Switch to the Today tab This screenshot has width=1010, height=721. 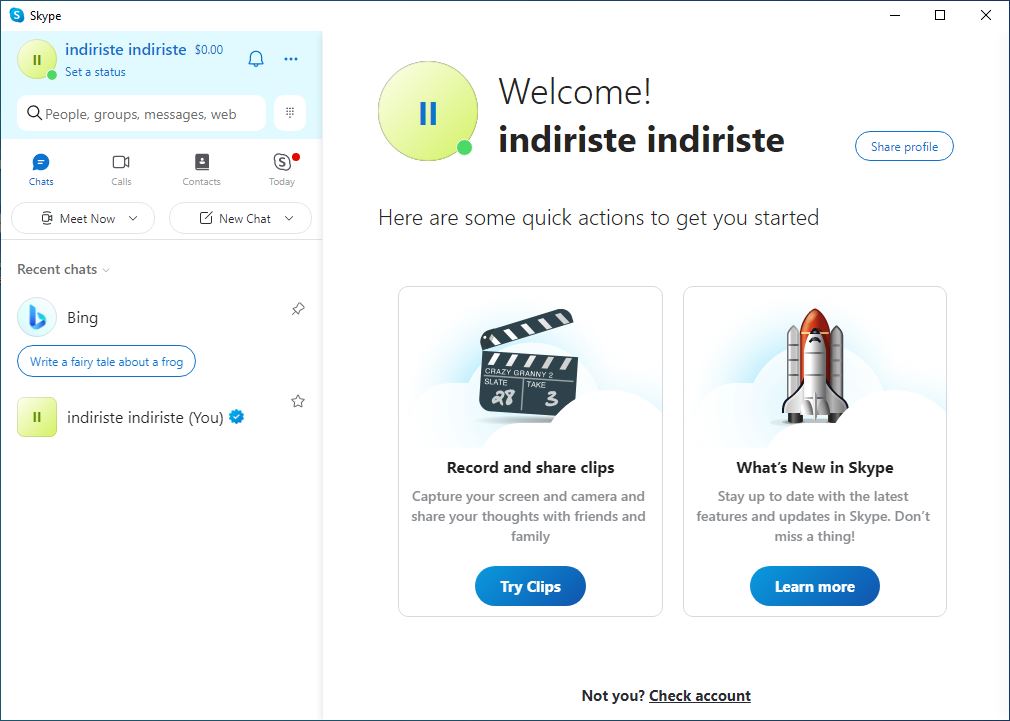point(282,169)
